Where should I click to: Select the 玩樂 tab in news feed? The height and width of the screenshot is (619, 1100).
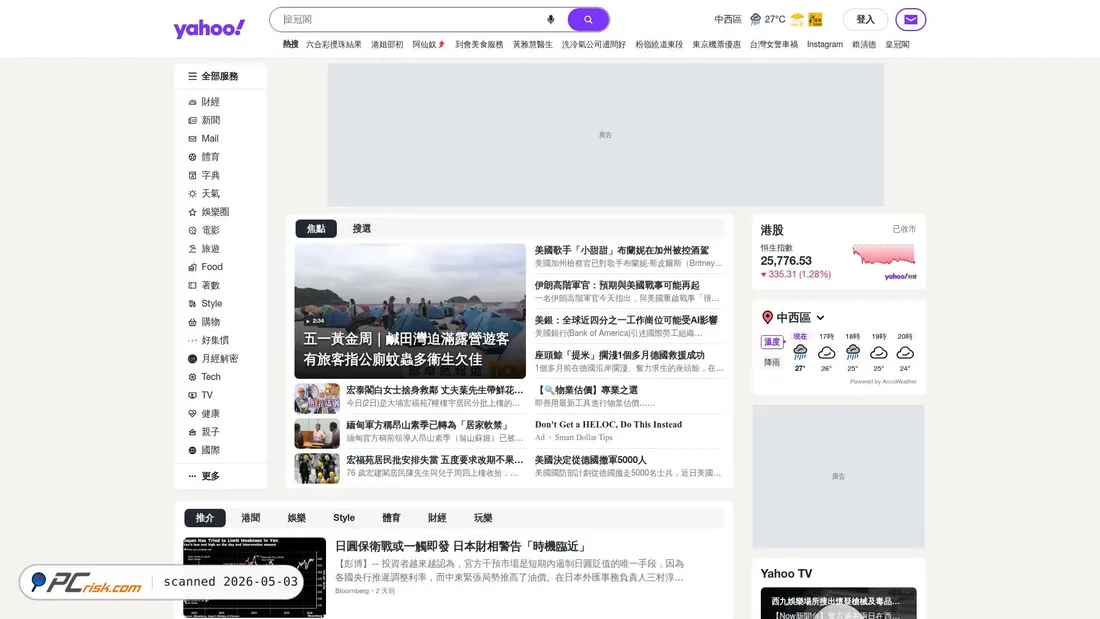483,518
